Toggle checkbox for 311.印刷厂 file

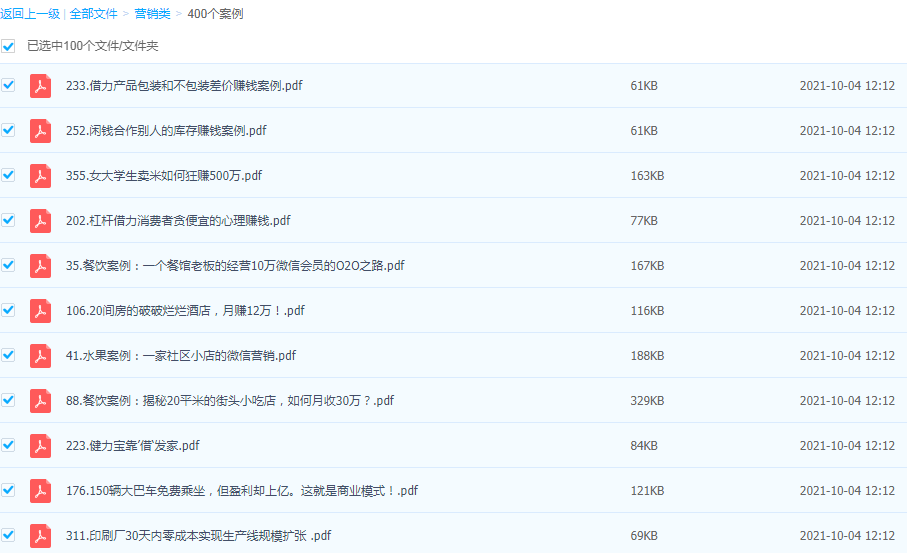coord(9,535)
